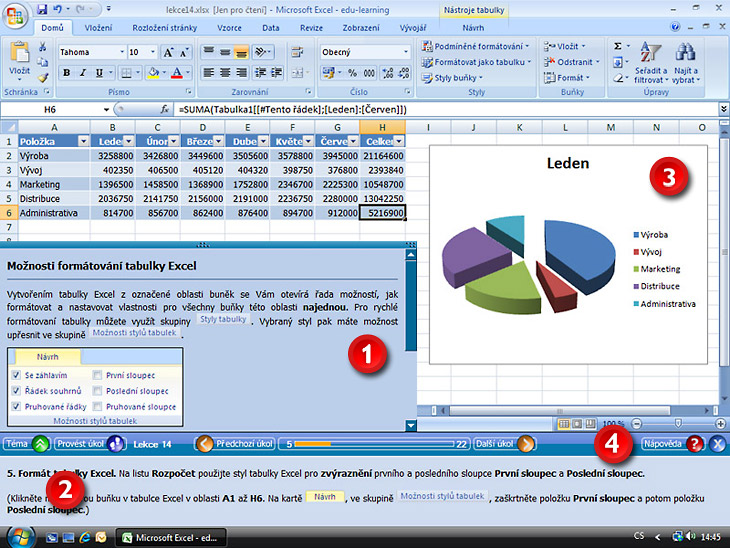Adjust the zoom slider in status bar

678,424
